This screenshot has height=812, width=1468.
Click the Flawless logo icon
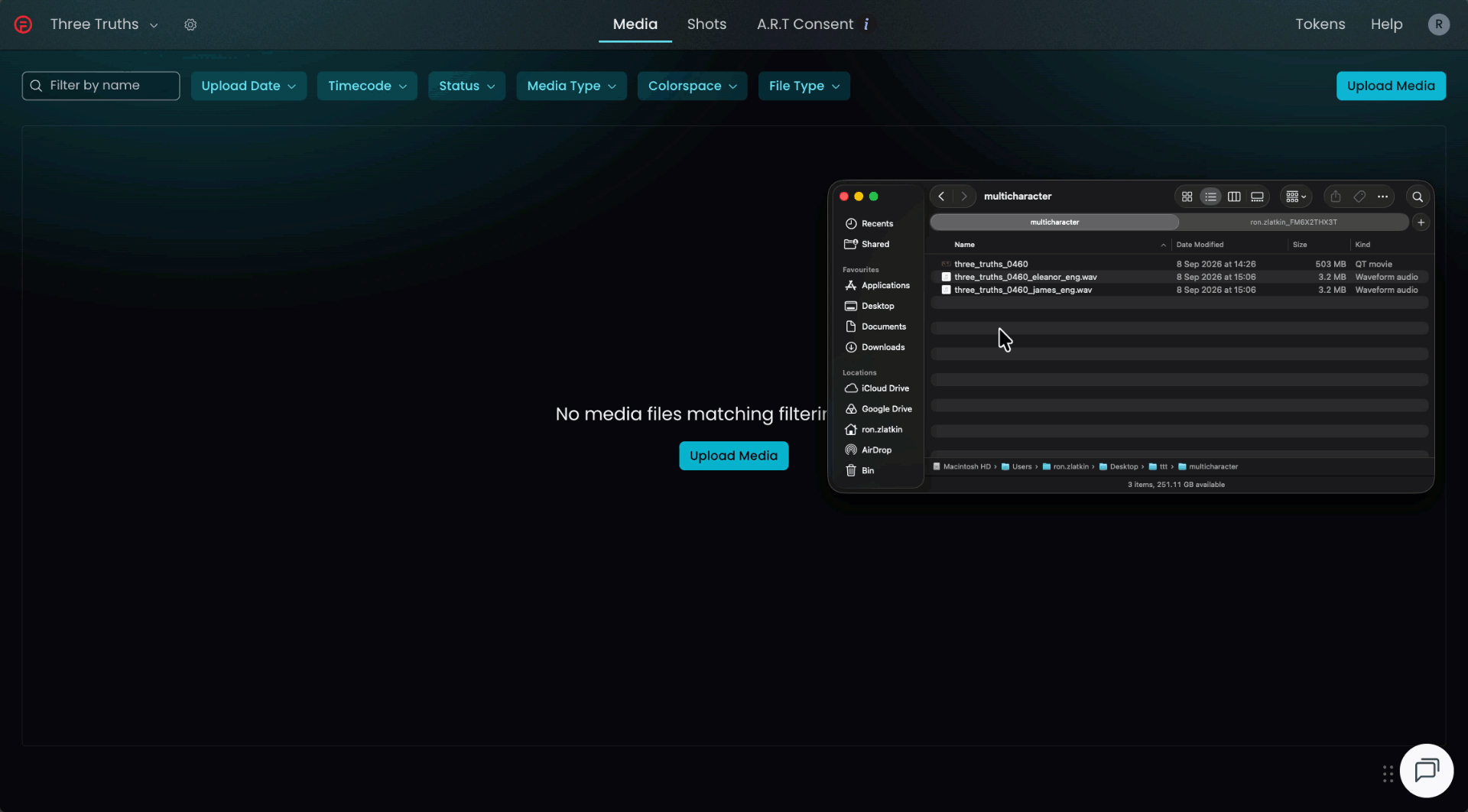(24, 24)
